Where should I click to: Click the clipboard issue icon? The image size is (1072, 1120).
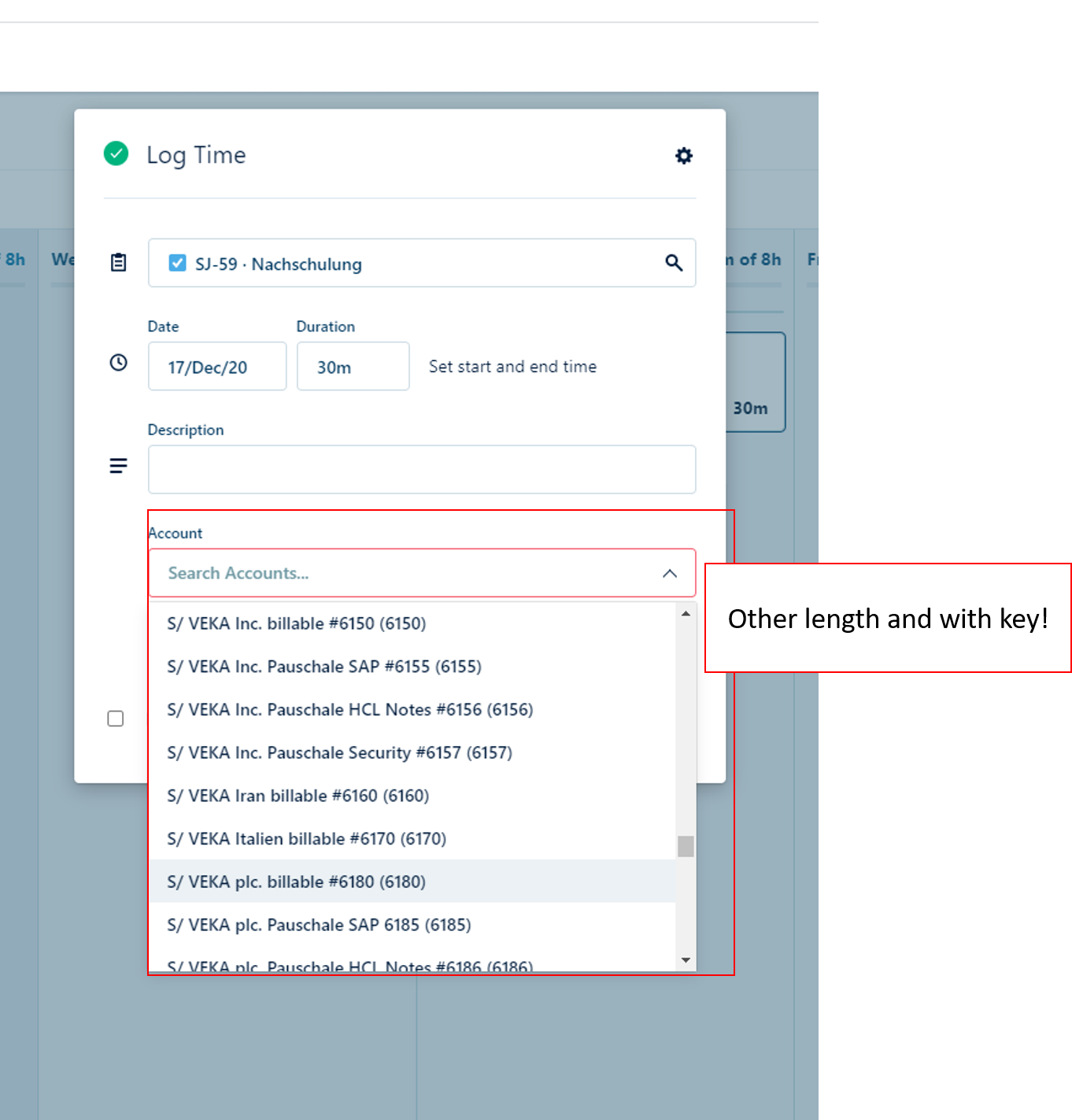[118, 263]
